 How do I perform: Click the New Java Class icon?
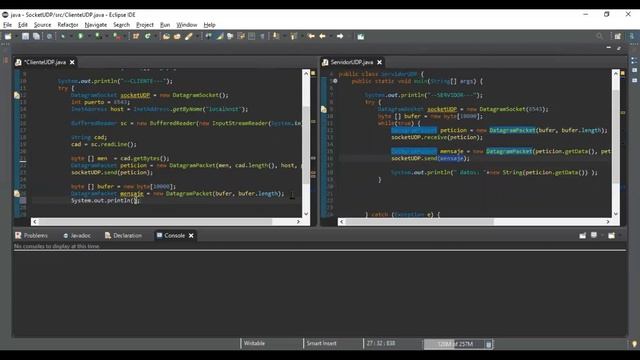(147, 36)
